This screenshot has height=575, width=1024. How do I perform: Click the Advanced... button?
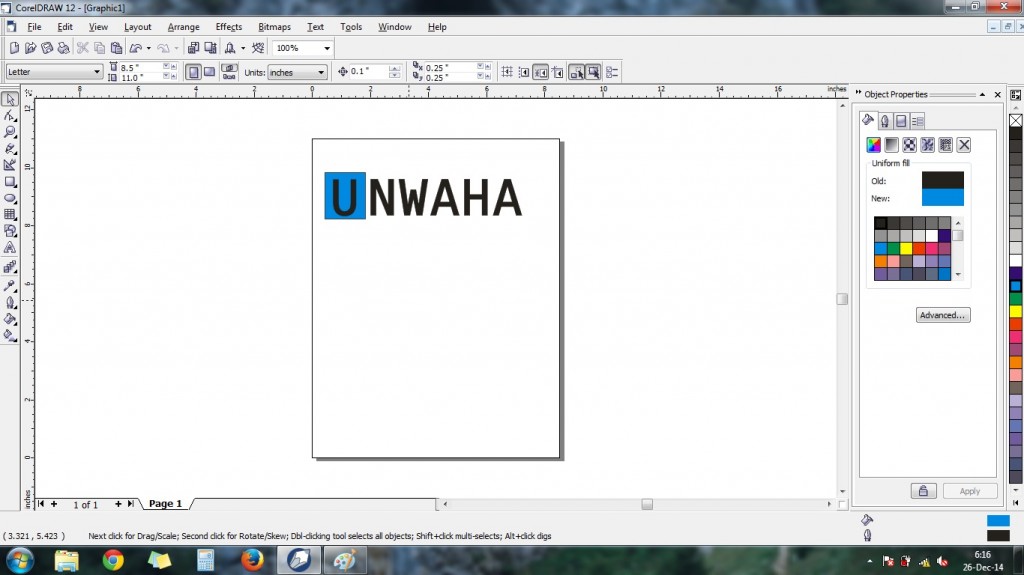pos(942,315)
